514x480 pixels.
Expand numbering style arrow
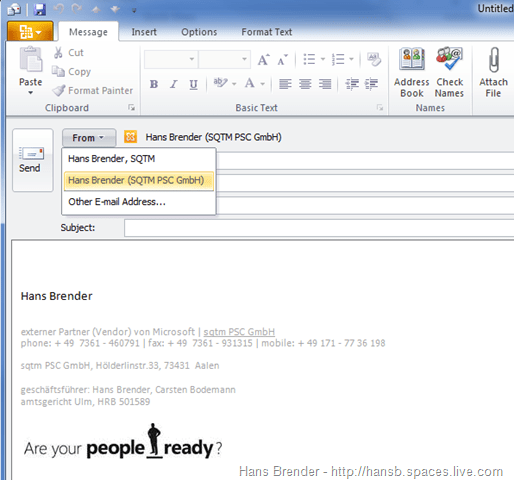[351, 59]
